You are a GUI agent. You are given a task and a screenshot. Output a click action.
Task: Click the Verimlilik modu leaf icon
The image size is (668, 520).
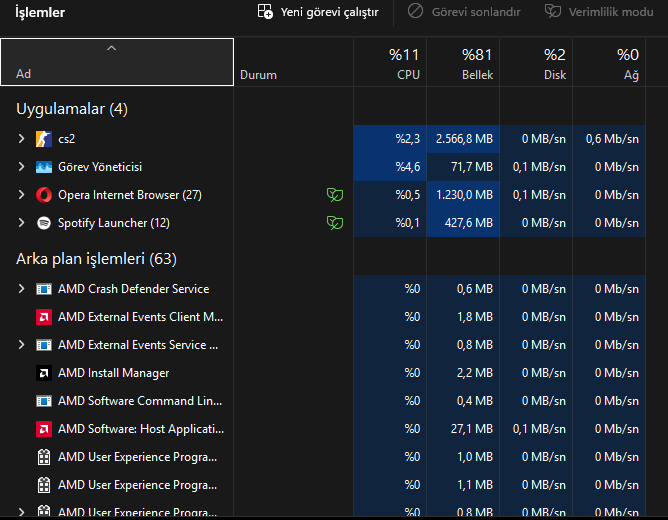553,11
